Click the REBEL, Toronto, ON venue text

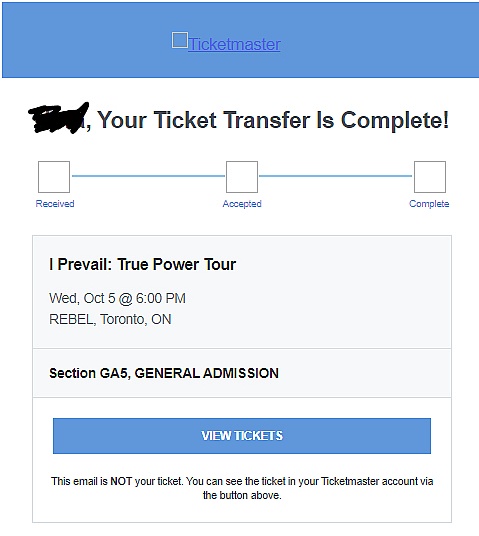[x=110, y=319]
